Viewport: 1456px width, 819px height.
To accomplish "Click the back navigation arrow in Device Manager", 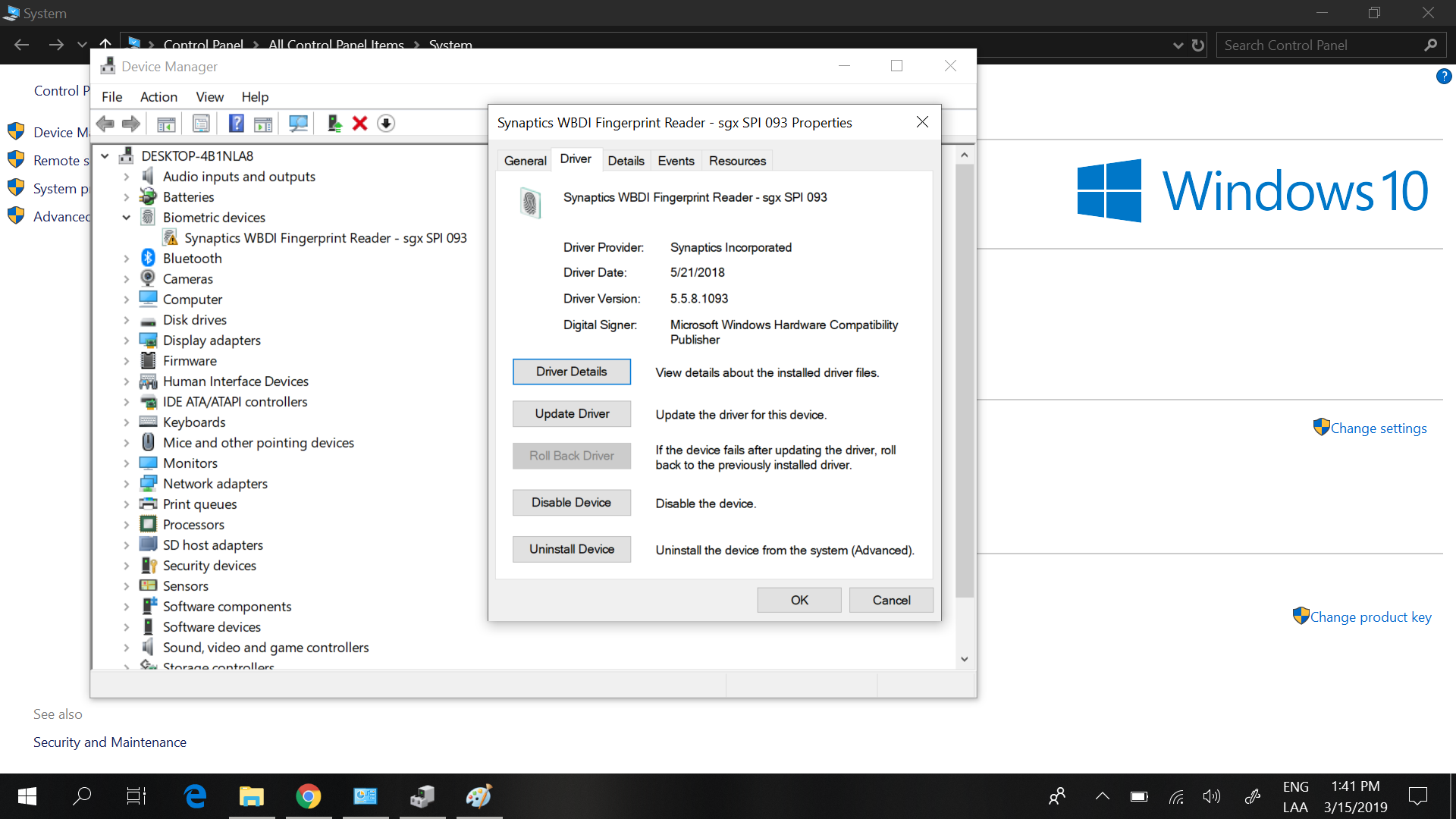I will click(x=105, y=123).
